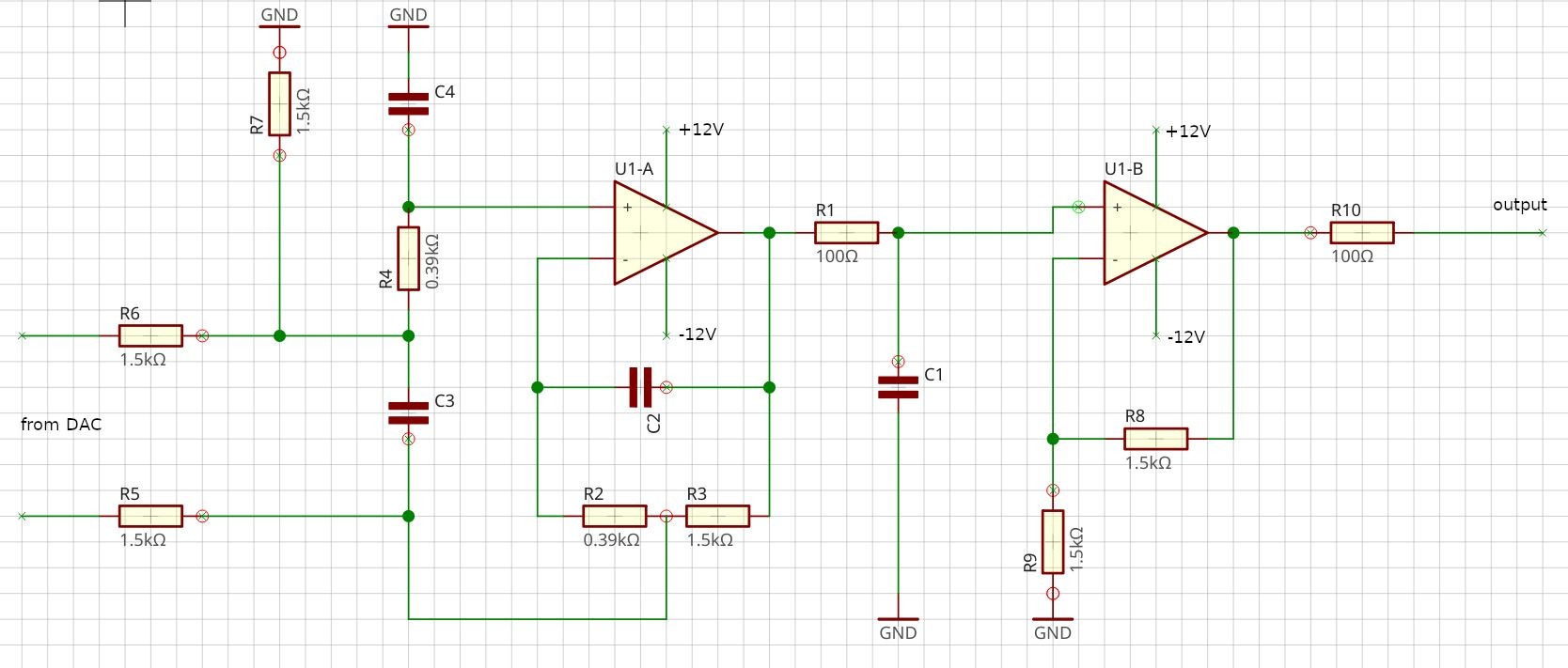Select resistor R9 symbol
Viewport: 1568px width, 668px height.
[1053, 542]
